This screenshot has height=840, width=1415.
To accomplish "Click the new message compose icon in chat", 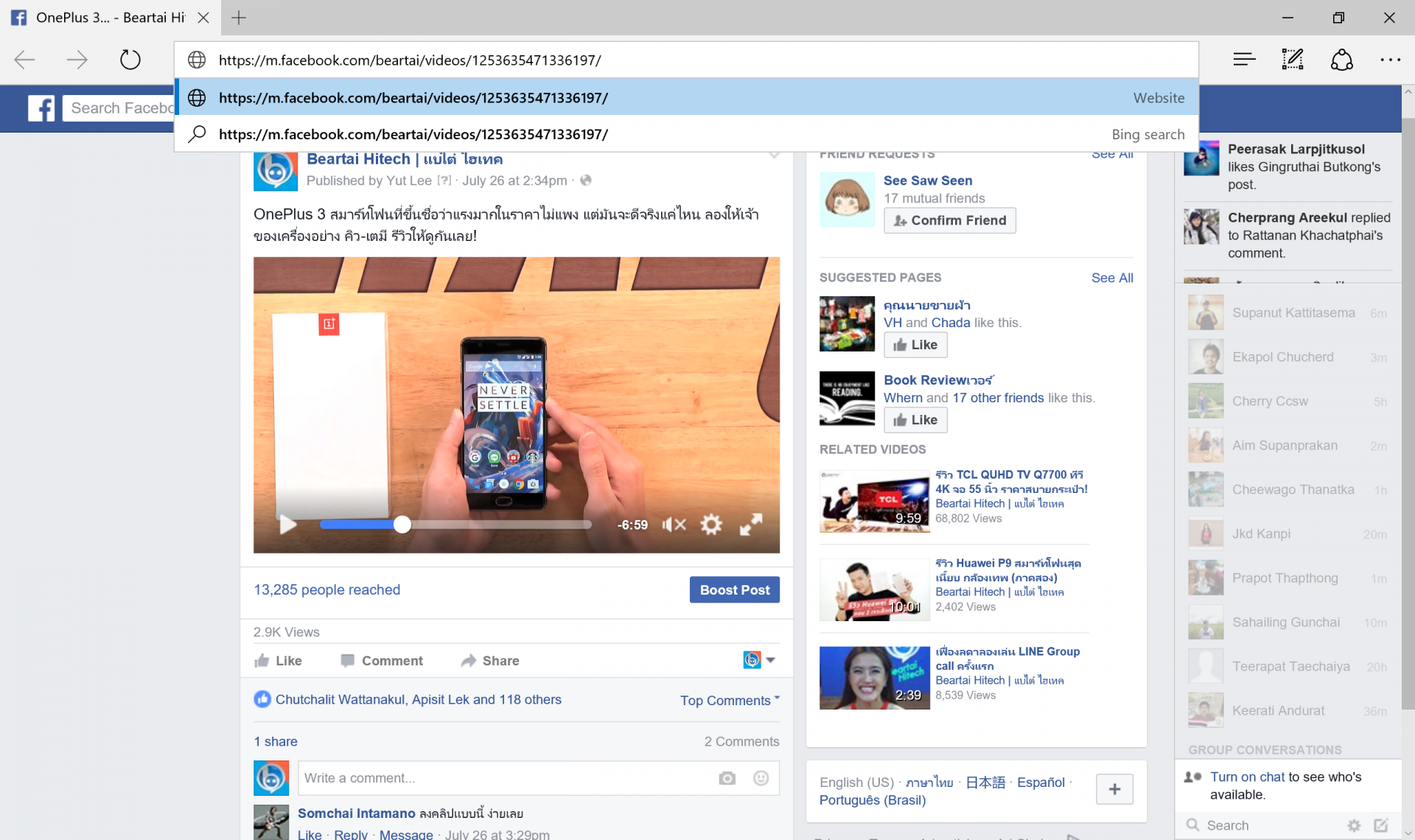I will (x=1381, y=825).
